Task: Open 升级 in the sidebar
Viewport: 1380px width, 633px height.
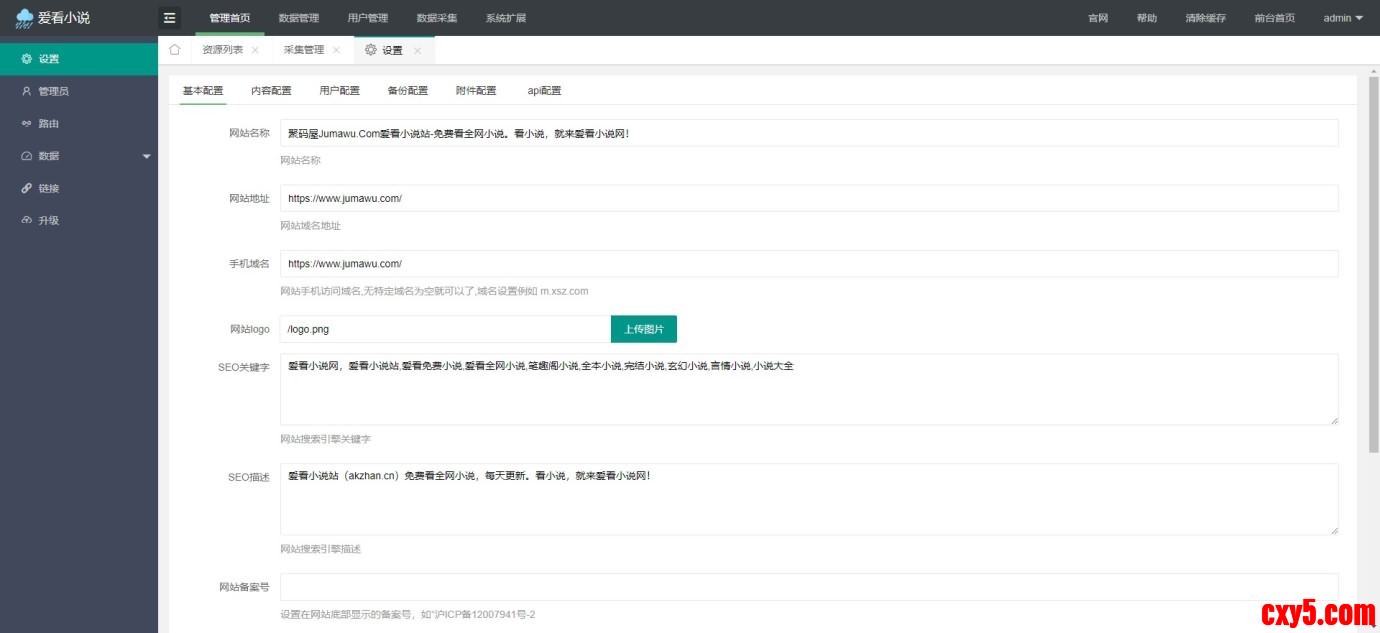Action: 48,221
